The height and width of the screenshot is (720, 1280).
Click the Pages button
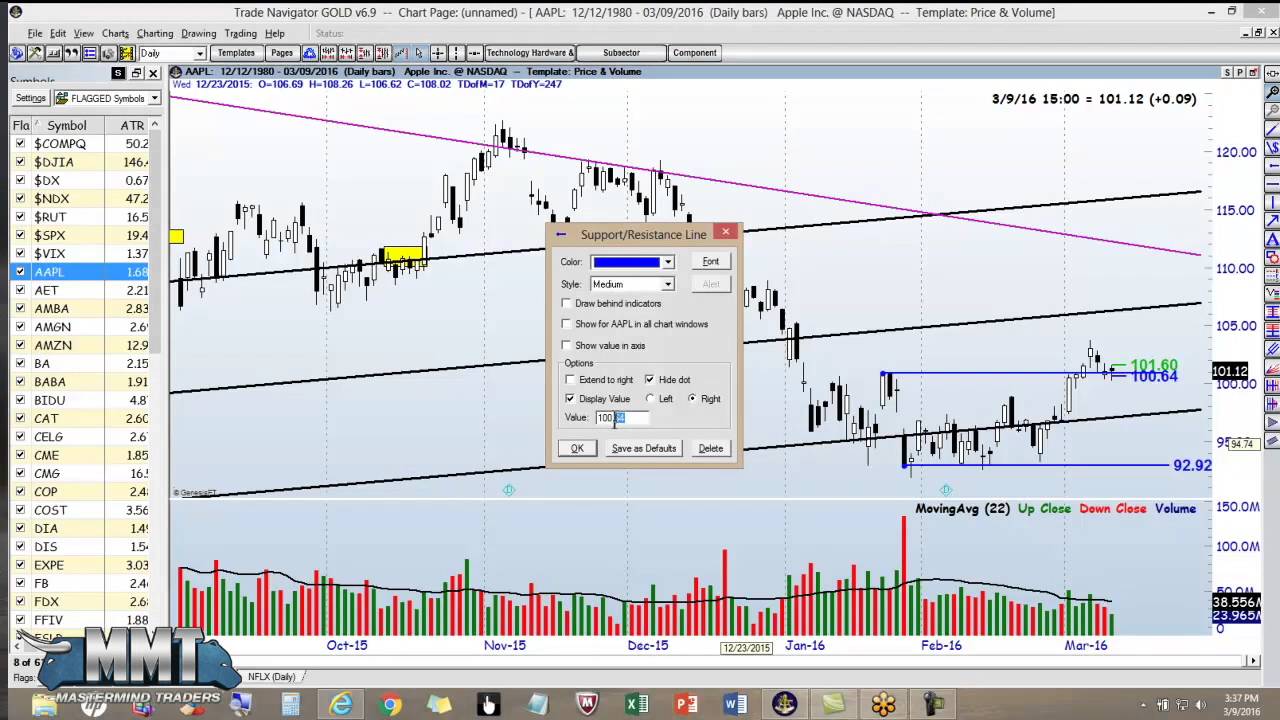tap(282, 52)
